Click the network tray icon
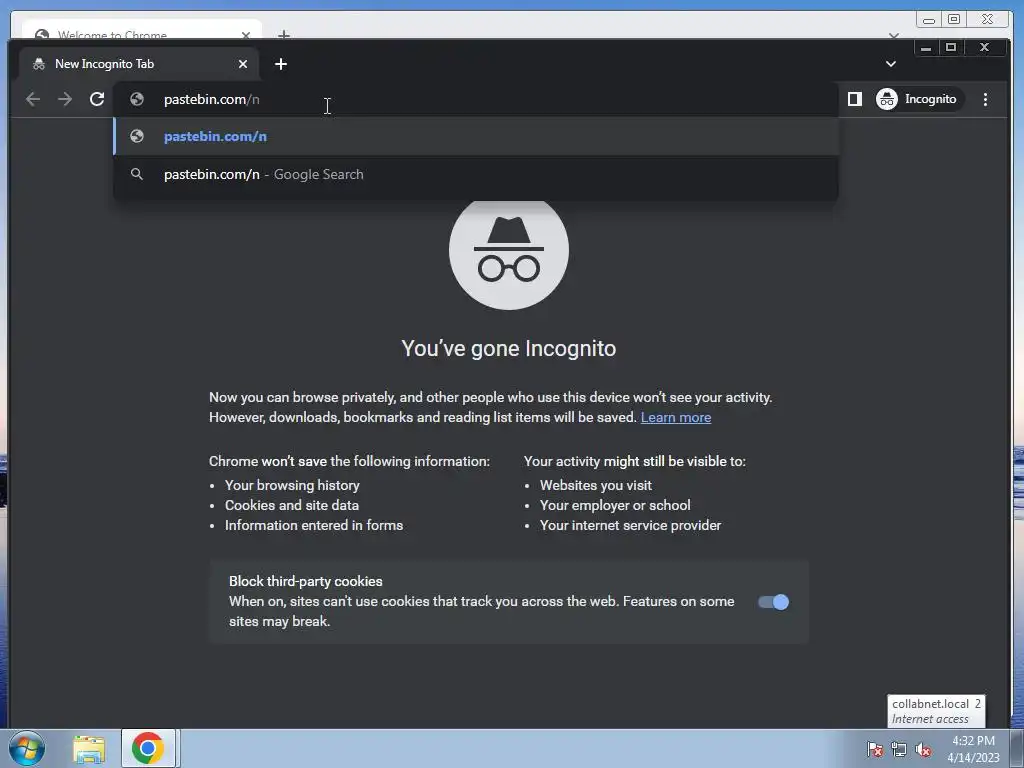 point(899,749)
